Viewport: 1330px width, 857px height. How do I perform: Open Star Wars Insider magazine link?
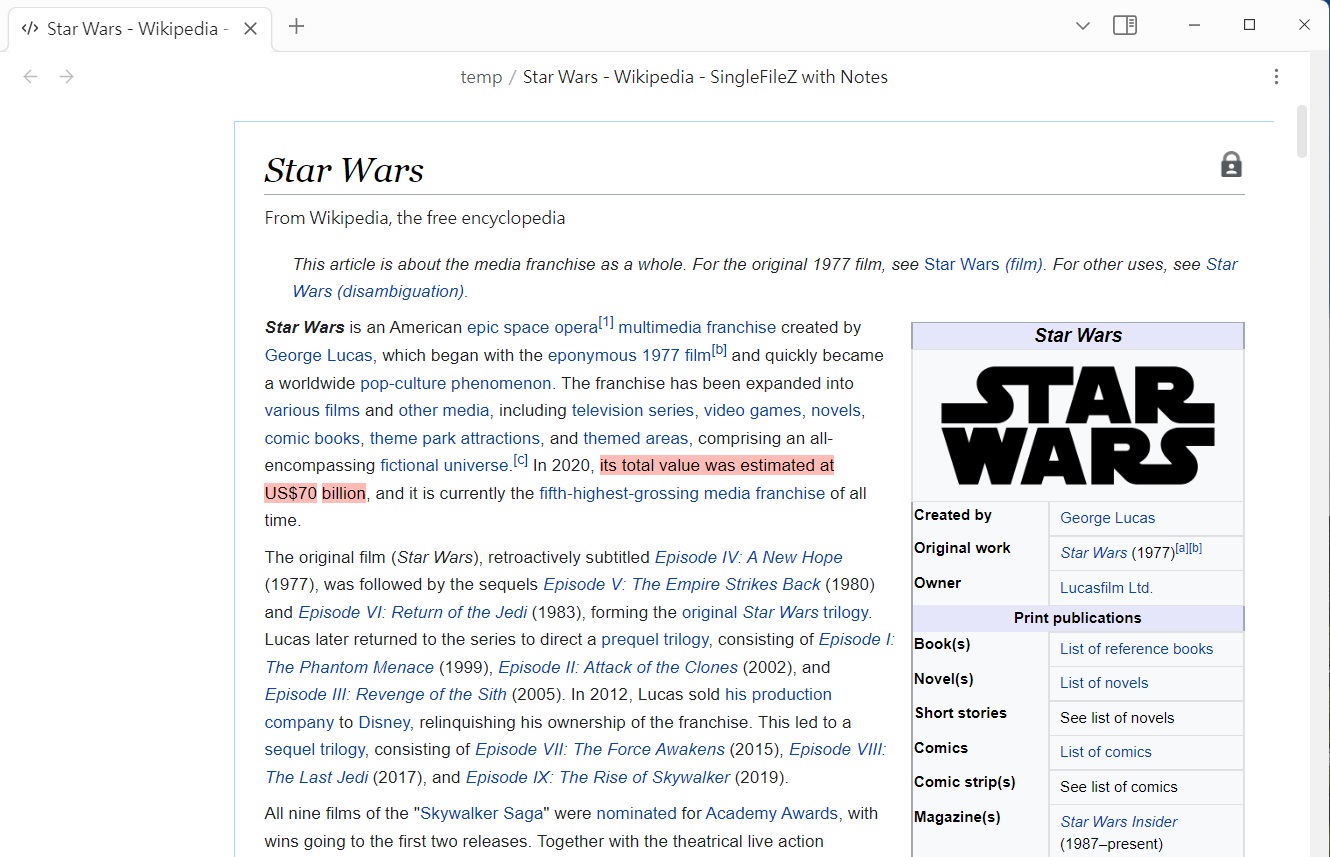(1119, 822)
